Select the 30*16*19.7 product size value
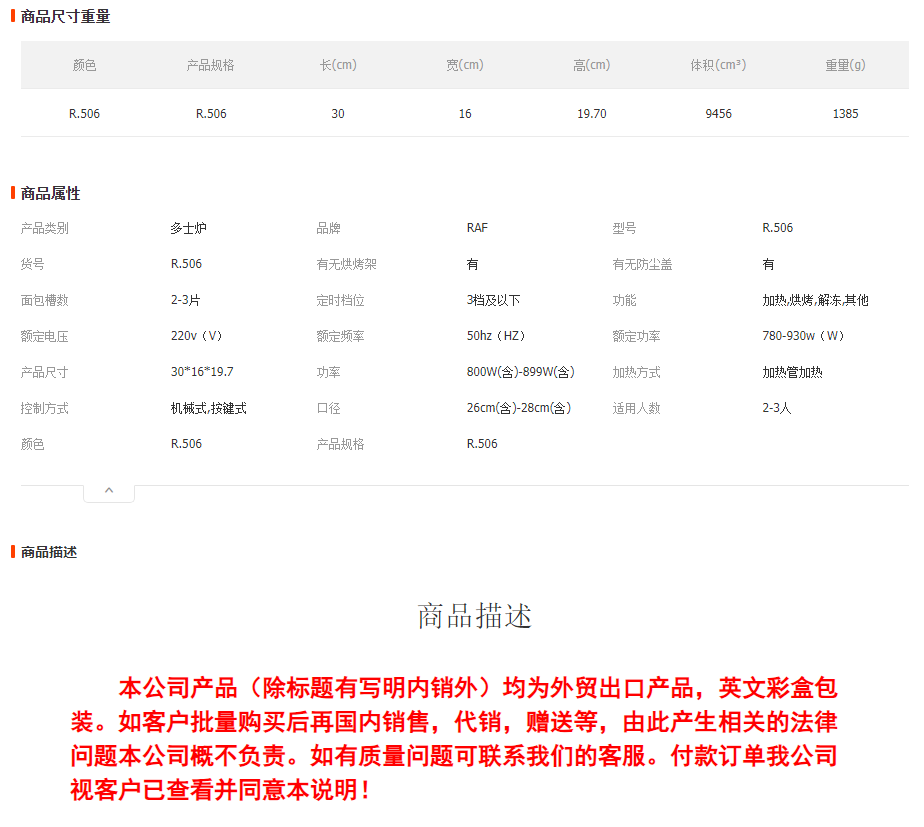924x827 pixels. pyautogui.click(x=202, y=372)
